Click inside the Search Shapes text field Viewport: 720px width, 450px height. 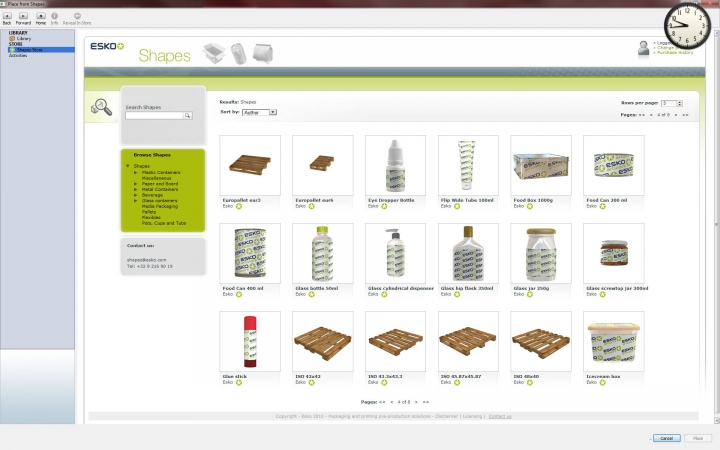coord(153,116)
